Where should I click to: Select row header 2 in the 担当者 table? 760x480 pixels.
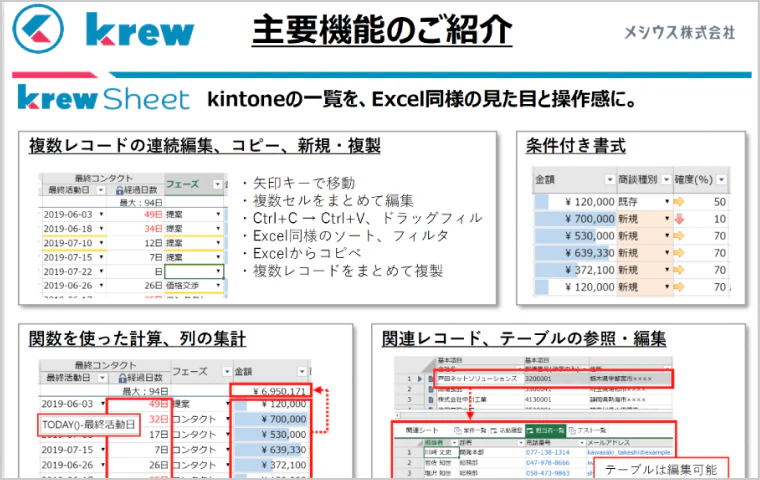coord(409,463)
